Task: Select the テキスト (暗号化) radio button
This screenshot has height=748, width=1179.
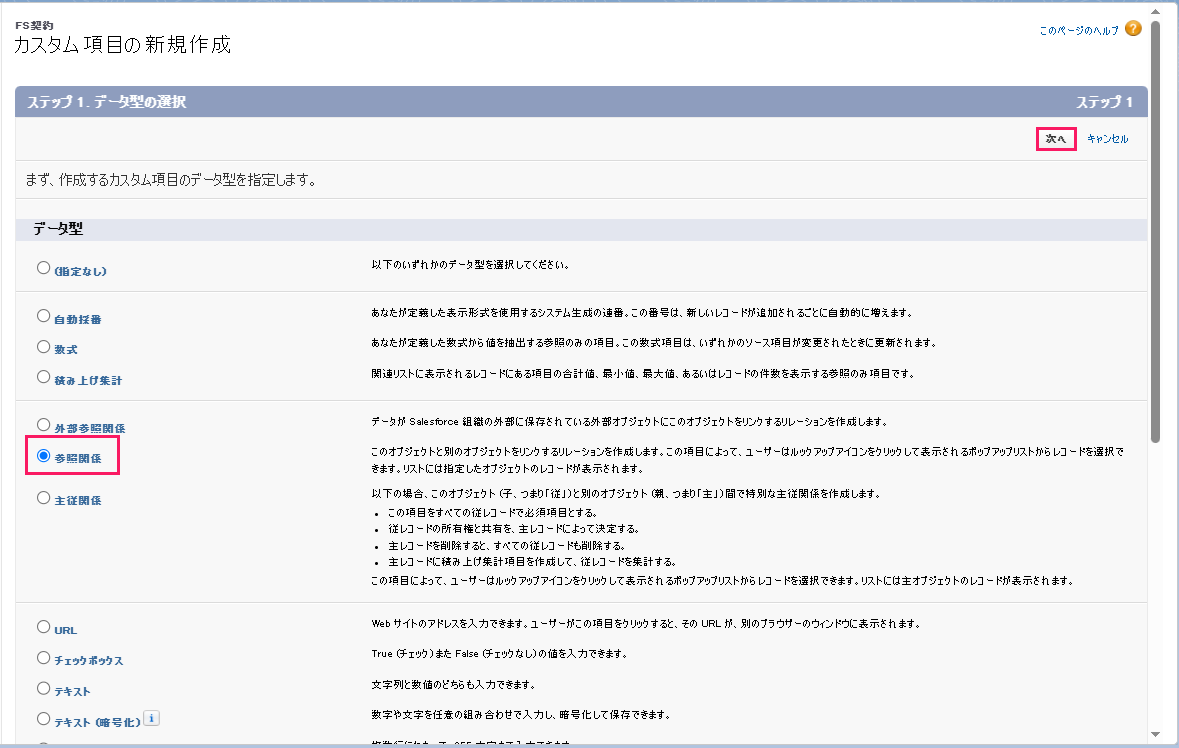Action: 44,719
